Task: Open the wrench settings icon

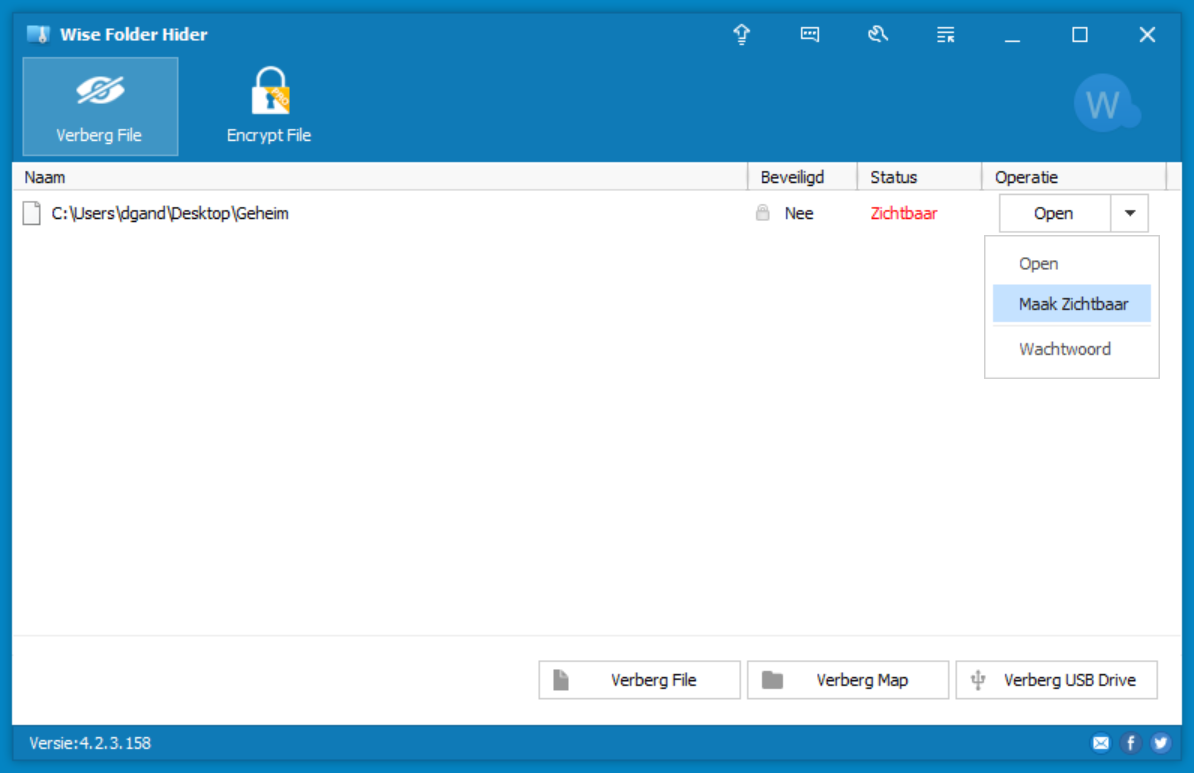Action: pos(877,34)
